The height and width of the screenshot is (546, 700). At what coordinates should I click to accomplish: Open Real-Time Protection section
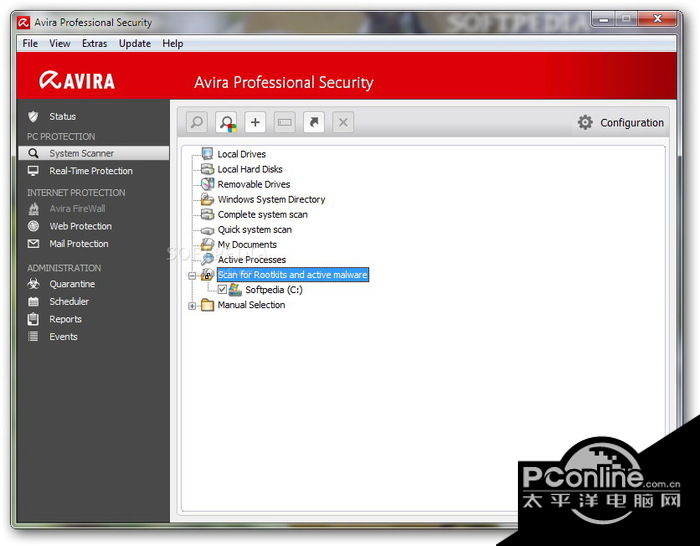point(91,171)
